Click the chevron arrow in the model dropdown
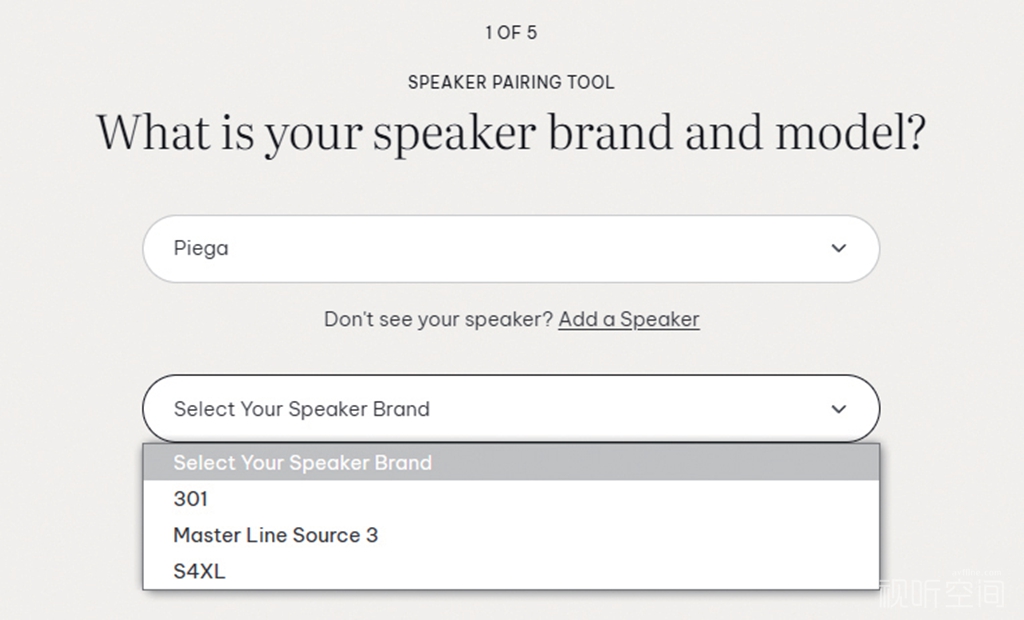 [839, 408]
